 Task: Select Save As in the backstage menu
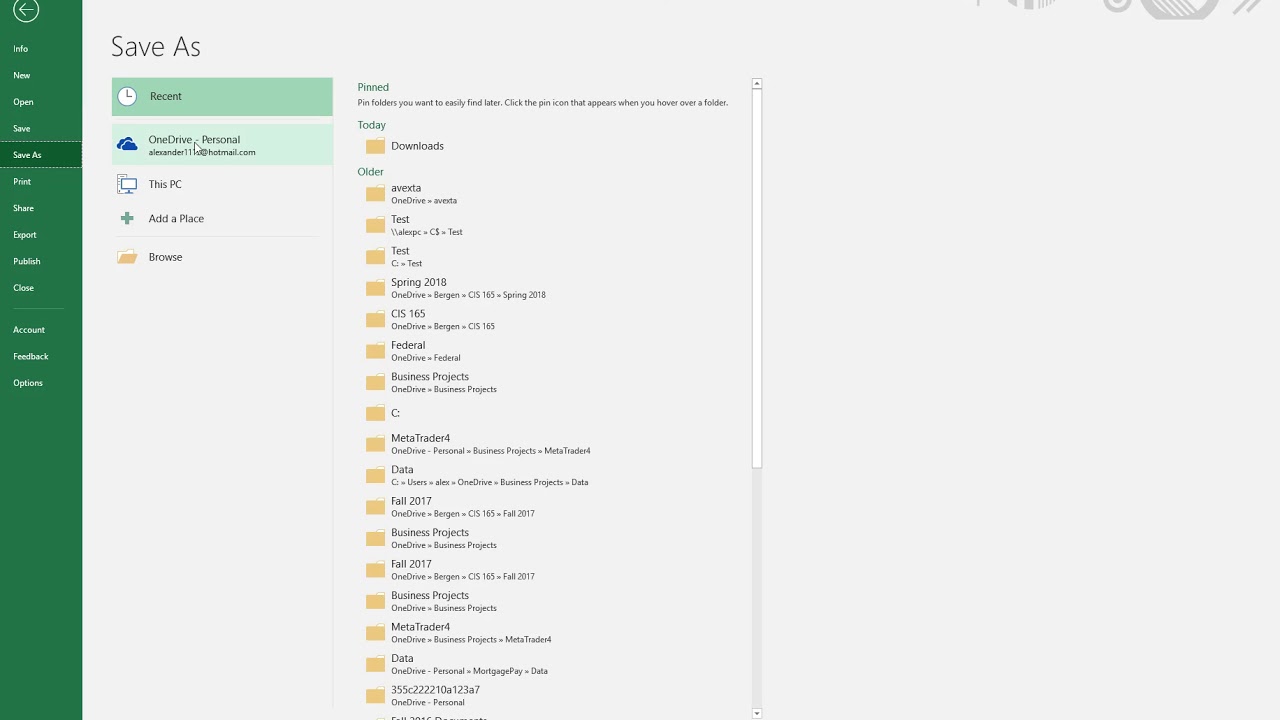(40, 155)
